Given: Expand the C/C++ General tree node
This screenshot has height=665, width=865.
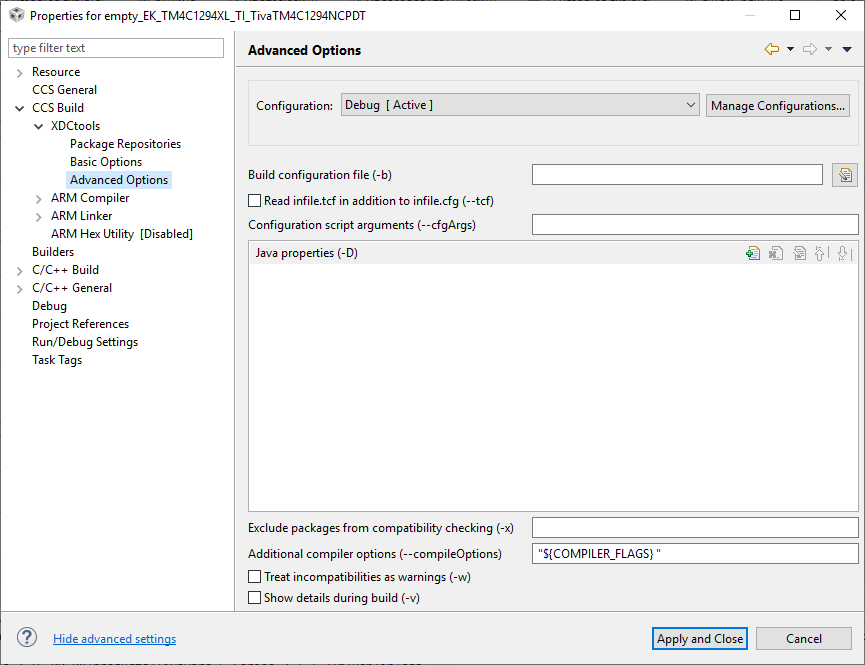Looking at the screenshot, I should [20, 288].
